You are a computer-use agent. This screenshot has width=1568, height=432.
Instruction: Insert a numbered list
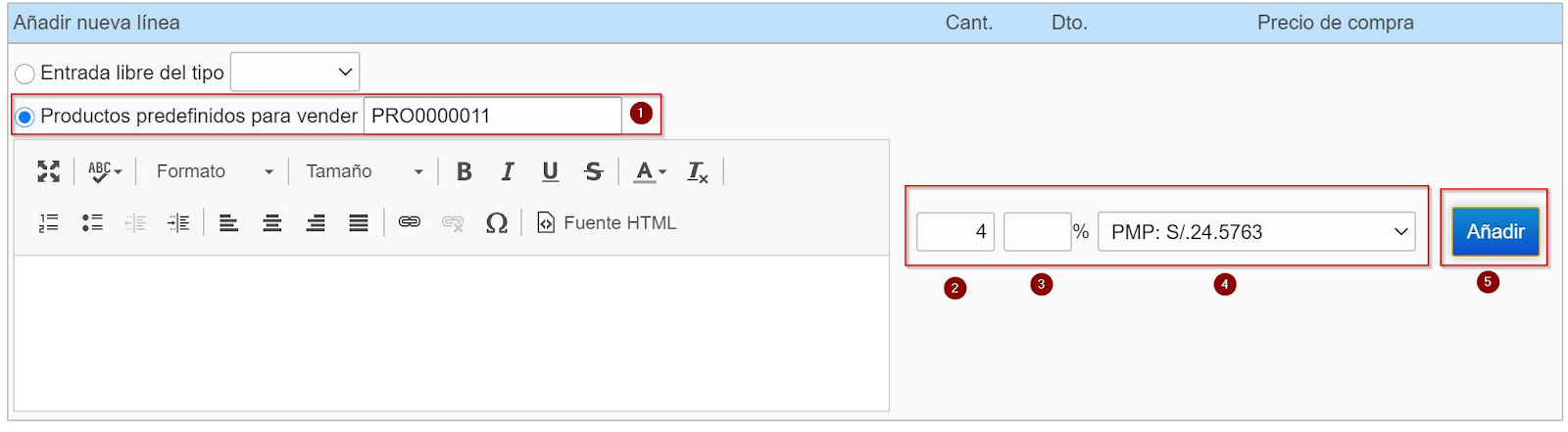(x=49, y=223)
